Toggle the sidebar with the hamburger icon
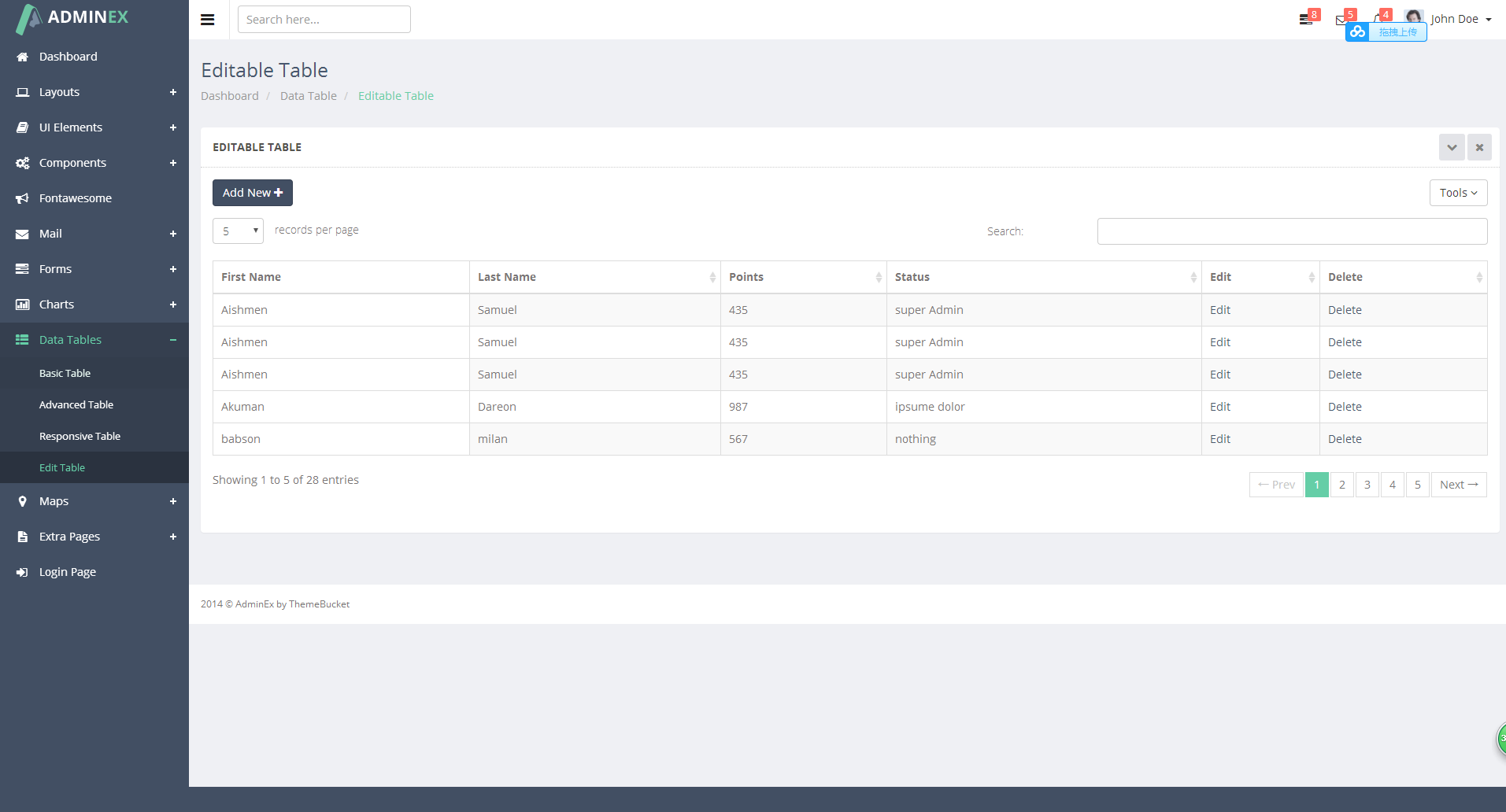 click(208, 20)
